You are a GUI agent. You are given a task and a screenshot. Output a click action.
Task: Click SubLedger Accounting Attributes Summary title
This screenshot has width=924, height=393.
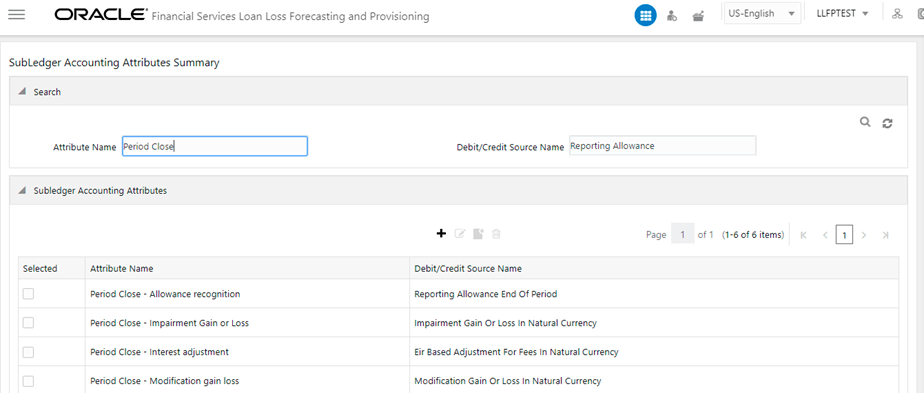pyautogui.click(x=114, y=62)
